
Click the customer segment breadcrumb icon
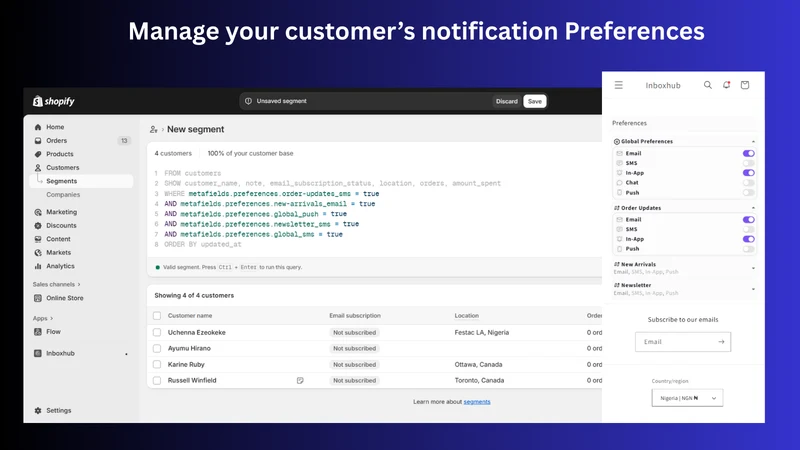(x=154, y=130)
